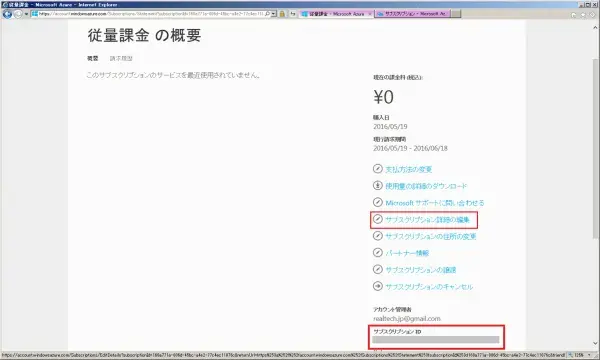This screenshot has width=600, height=360.
Task: Refresh the page with the reload icon
Action: (293, 14)
